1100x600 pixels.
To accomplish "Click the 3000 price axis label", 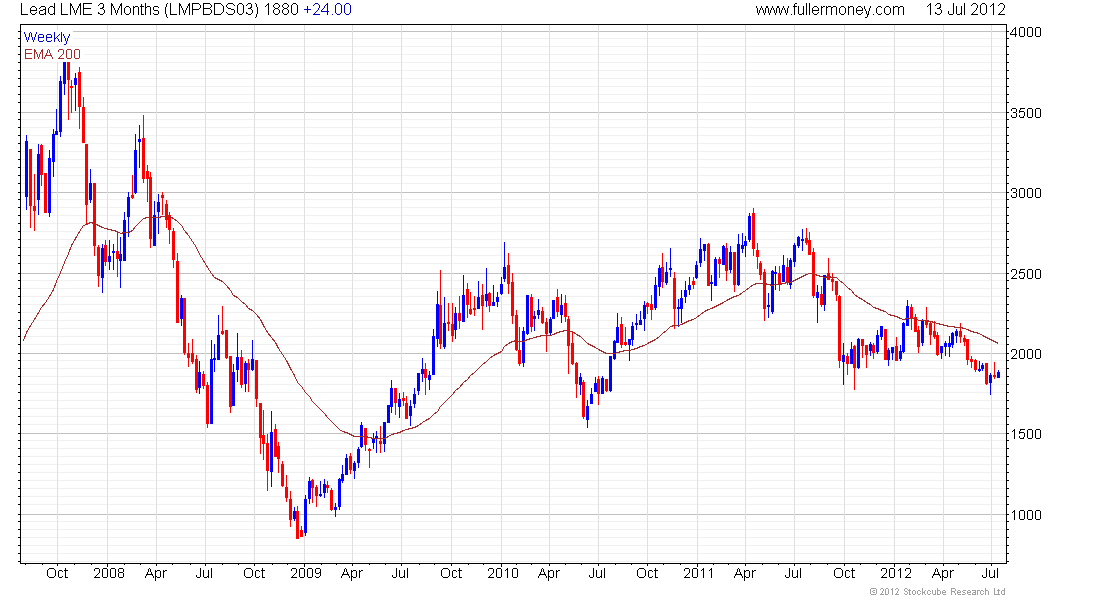I will click(1026, 193).
